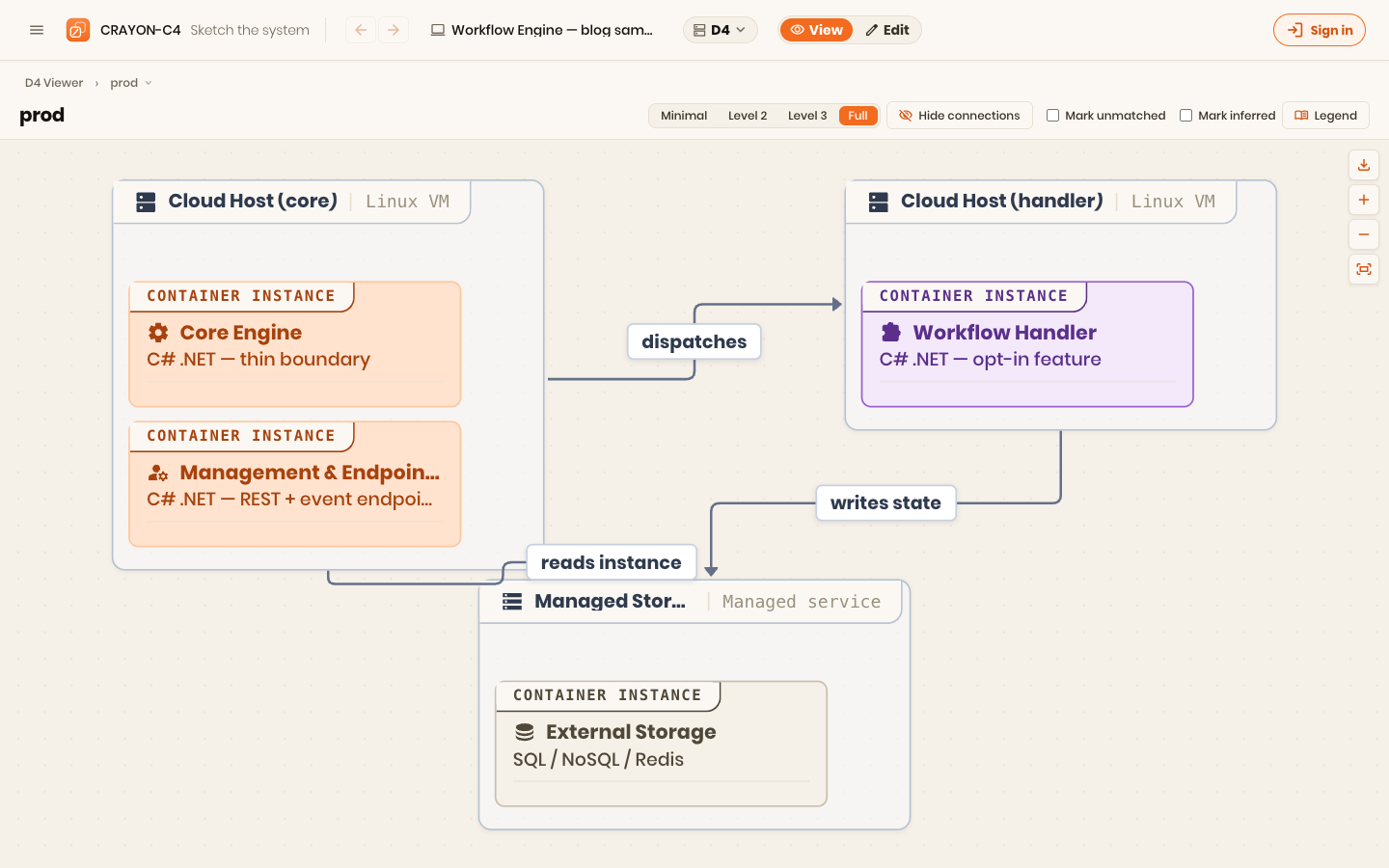The width and height of the screenshot is (1389, 868).
Task: Go back with the left arrow
Action: tap(361, 30)
